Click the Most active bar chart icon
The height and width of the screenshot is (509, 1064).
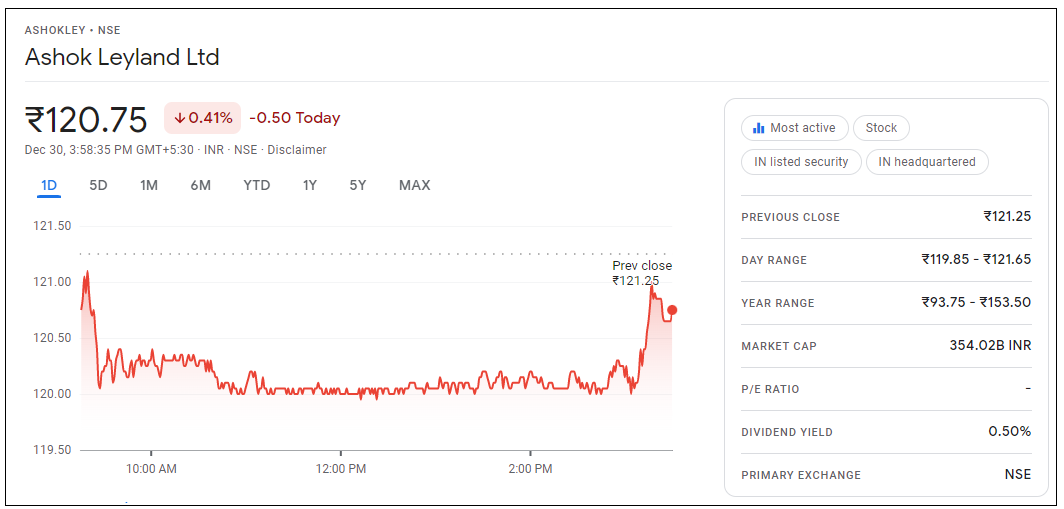coord(758,128)
